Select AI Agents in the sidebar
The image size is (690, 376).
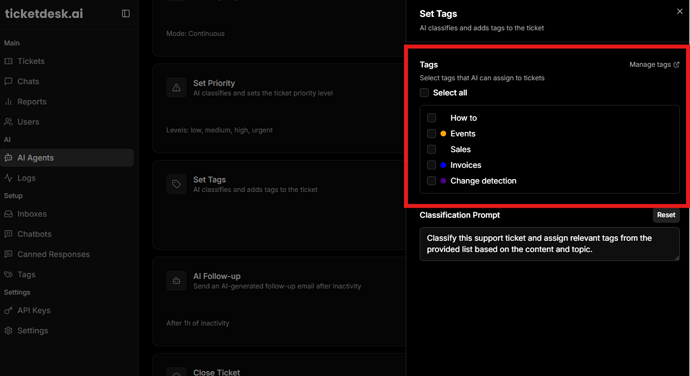click(67, 158)
